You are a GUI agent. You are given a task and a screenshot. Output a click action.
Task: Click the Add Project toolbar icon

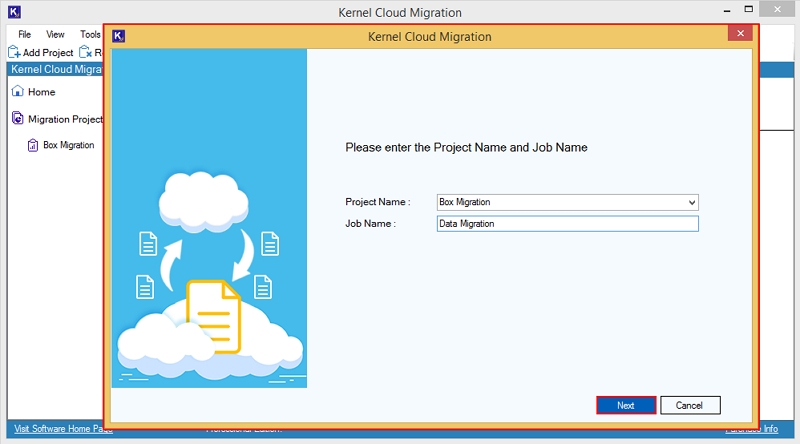coord(14,52)
